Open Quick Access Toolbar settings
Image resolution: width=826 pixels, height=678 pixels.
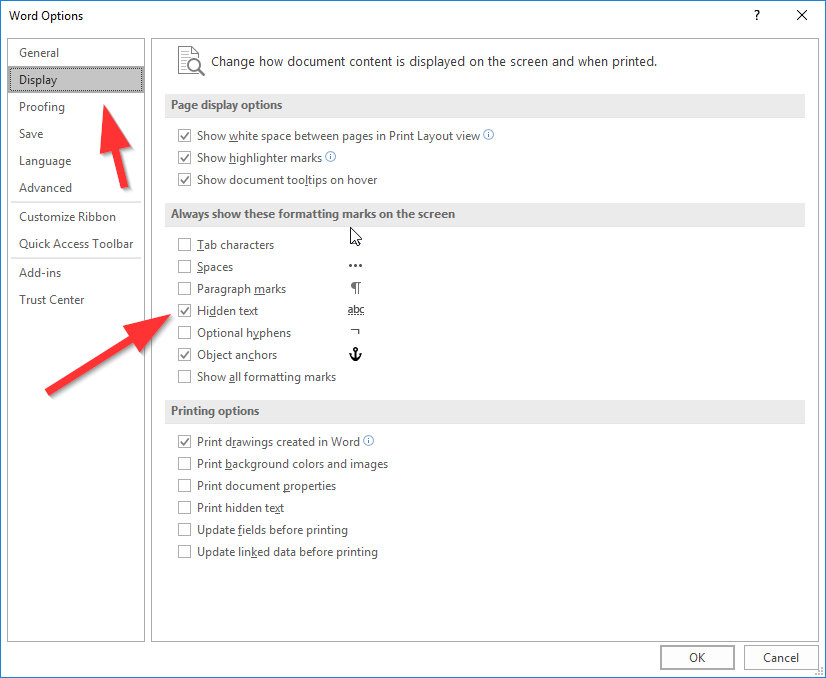[76, 244]
